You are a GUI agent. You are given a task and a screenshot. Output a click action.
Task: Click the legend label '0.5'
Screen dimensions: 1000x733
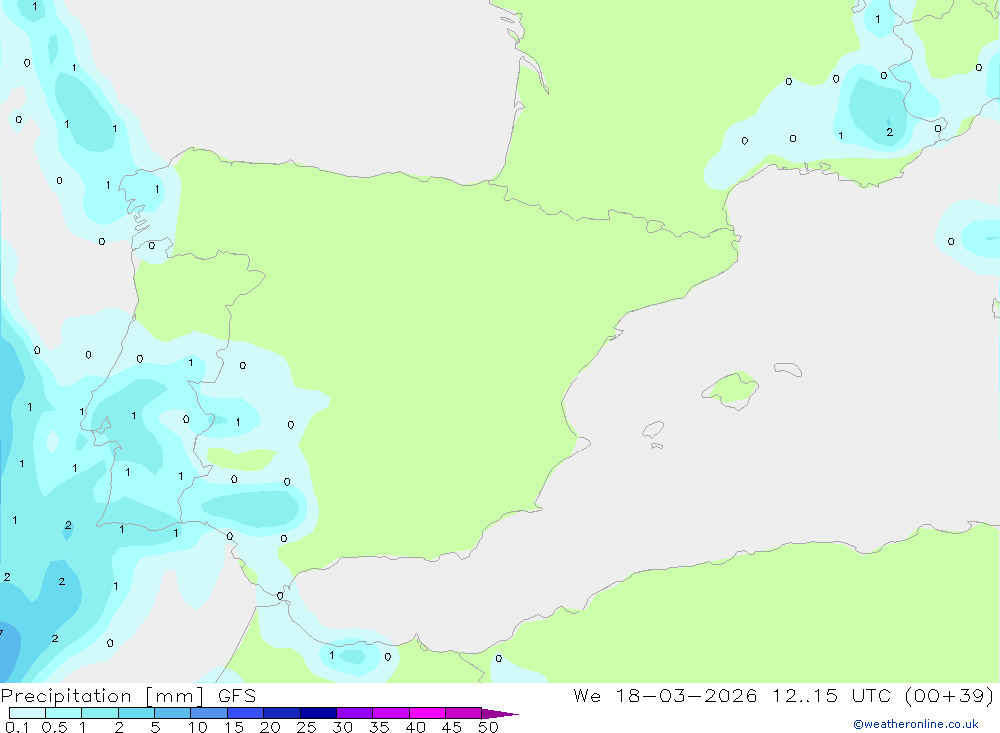55,727
